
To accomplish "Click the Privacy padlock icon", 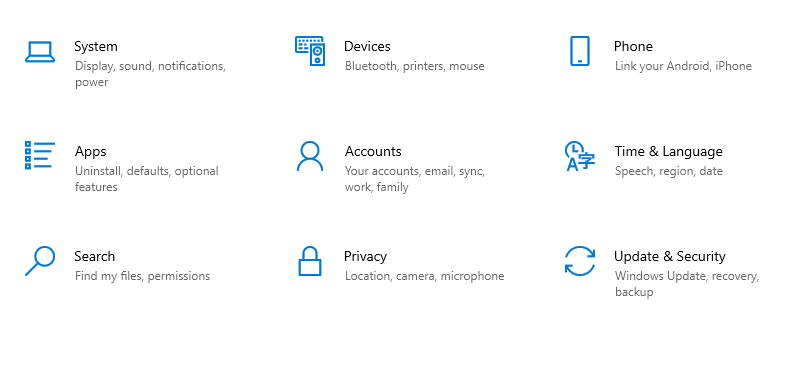I will (x=310, y=261).
